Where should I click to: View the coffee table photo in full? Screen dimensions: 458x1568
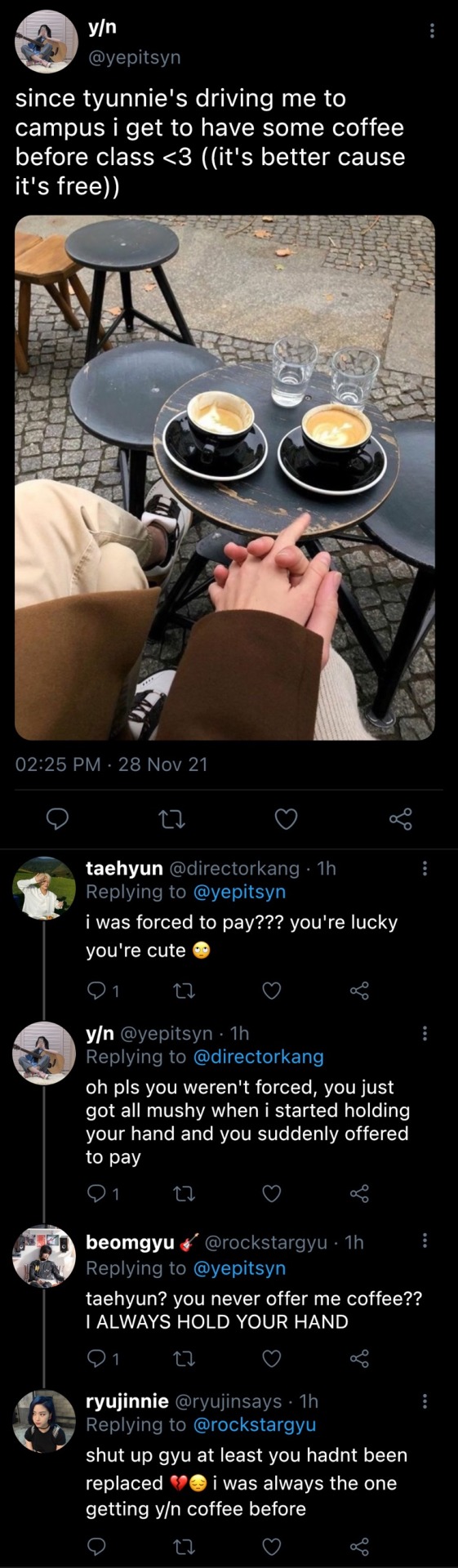point(225,478)
